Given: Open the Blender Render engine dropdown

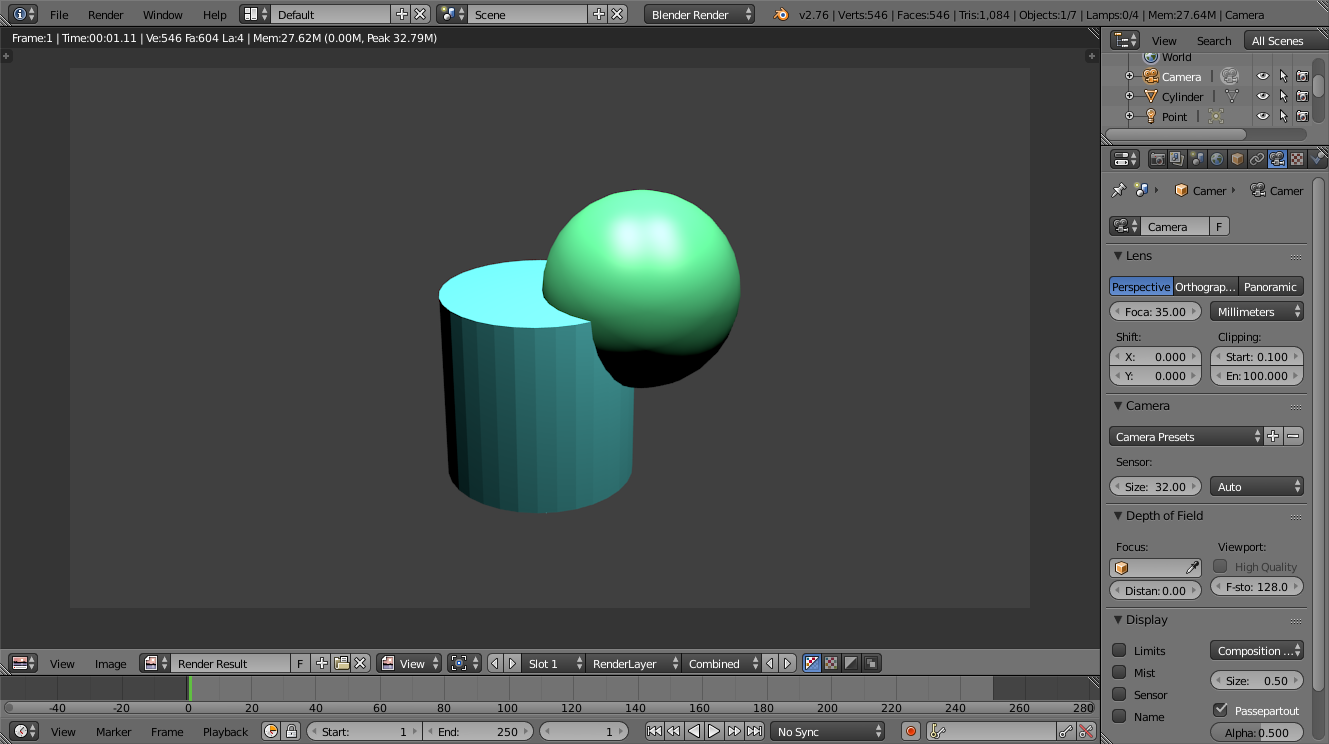Looking at the screenshot, I should pos(699,14).
